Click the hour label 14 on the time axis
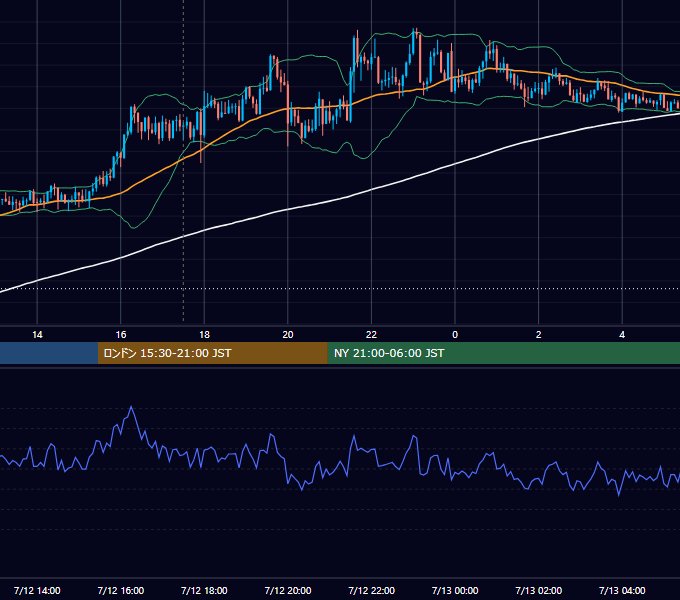 [x=37, y=335]
